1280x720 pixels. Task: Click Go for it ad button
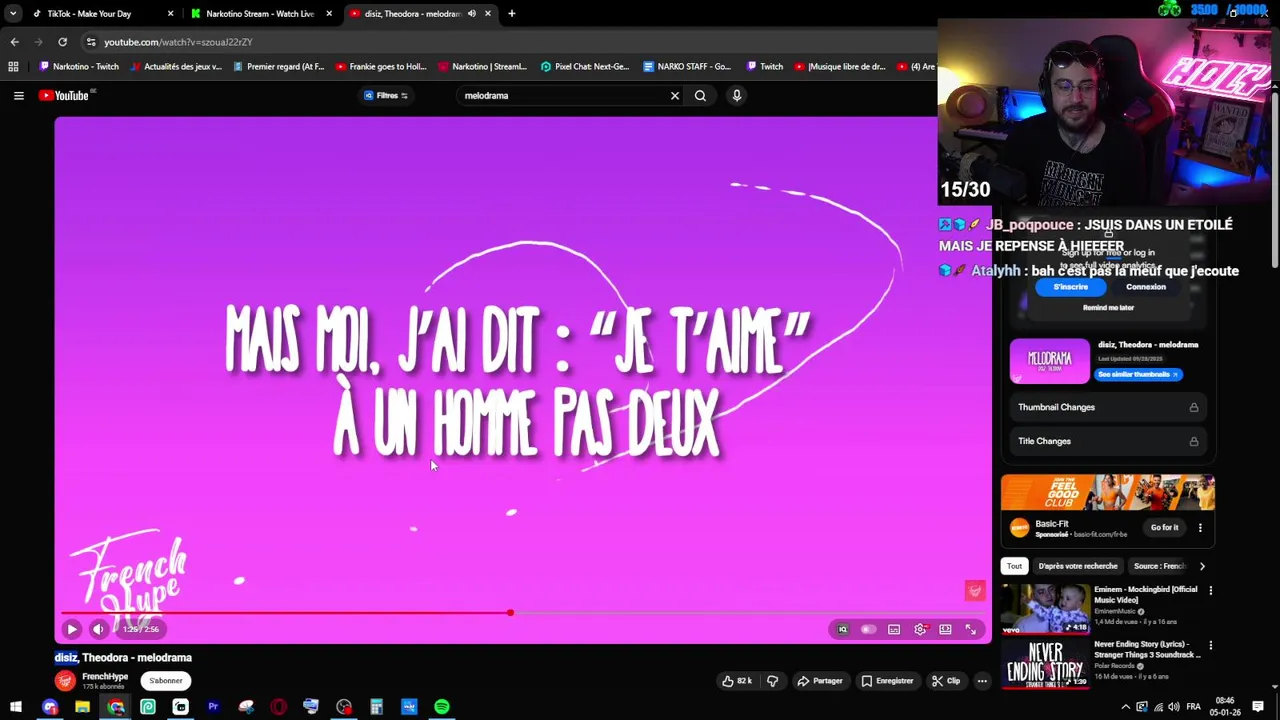(x=1164, y=527)
